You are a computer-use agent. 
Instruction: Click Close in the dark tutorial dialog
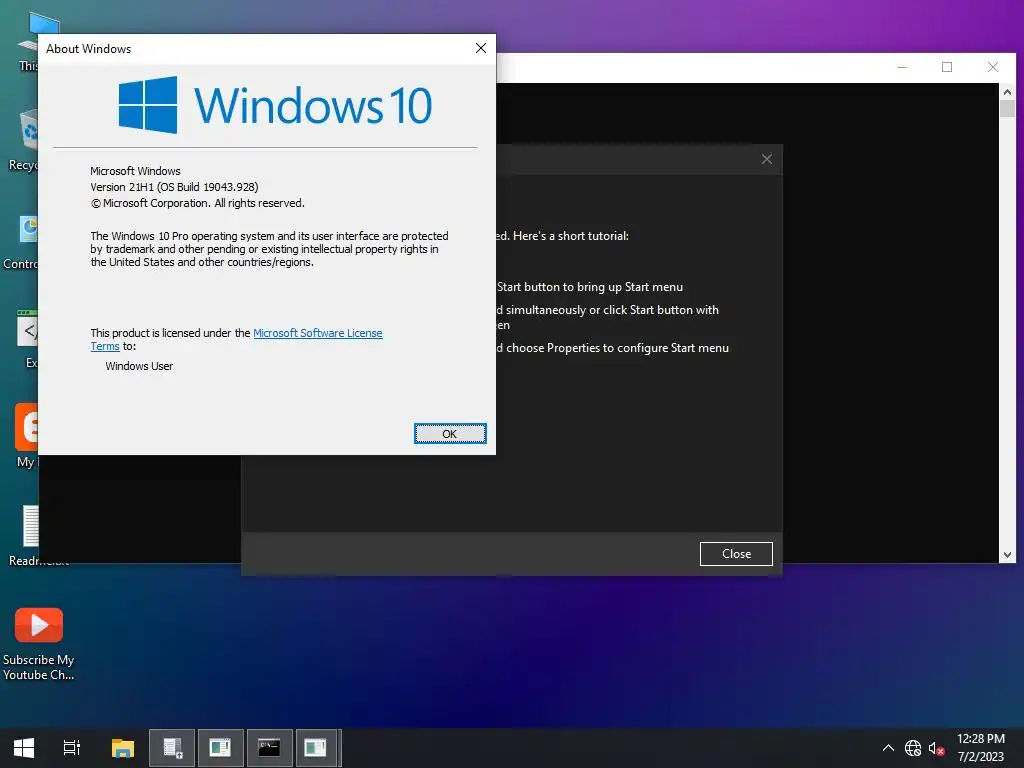click(x=736, y=554)
